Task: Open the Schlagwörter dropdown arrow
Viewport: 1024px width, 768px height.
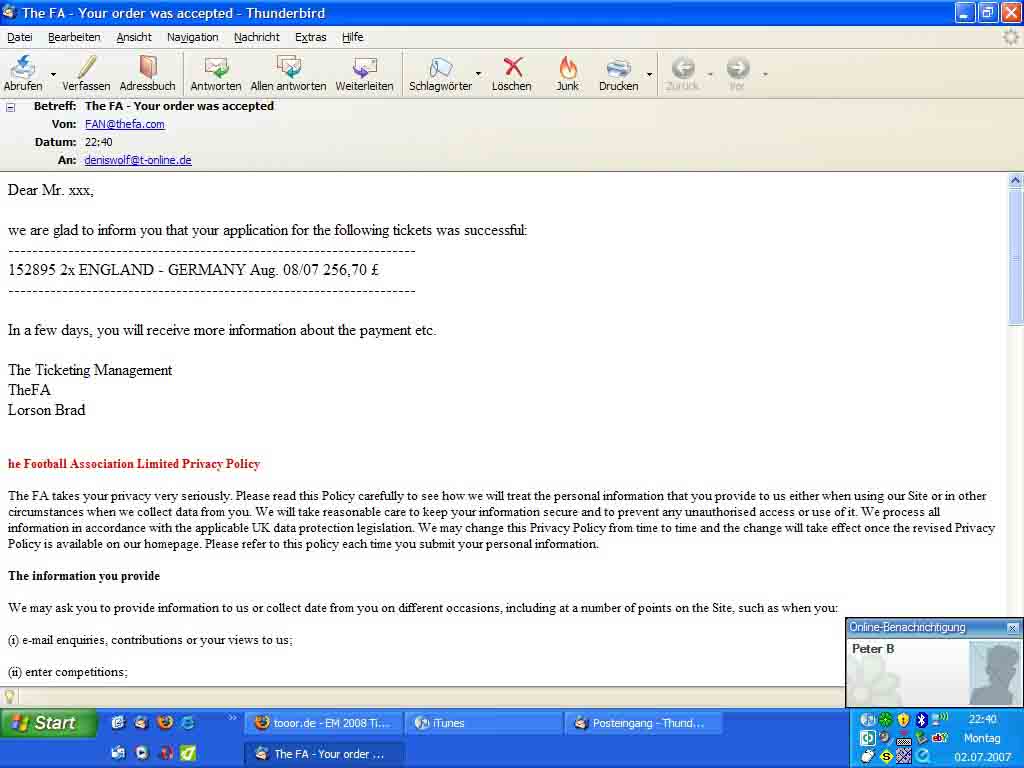Action: point(478,74)
